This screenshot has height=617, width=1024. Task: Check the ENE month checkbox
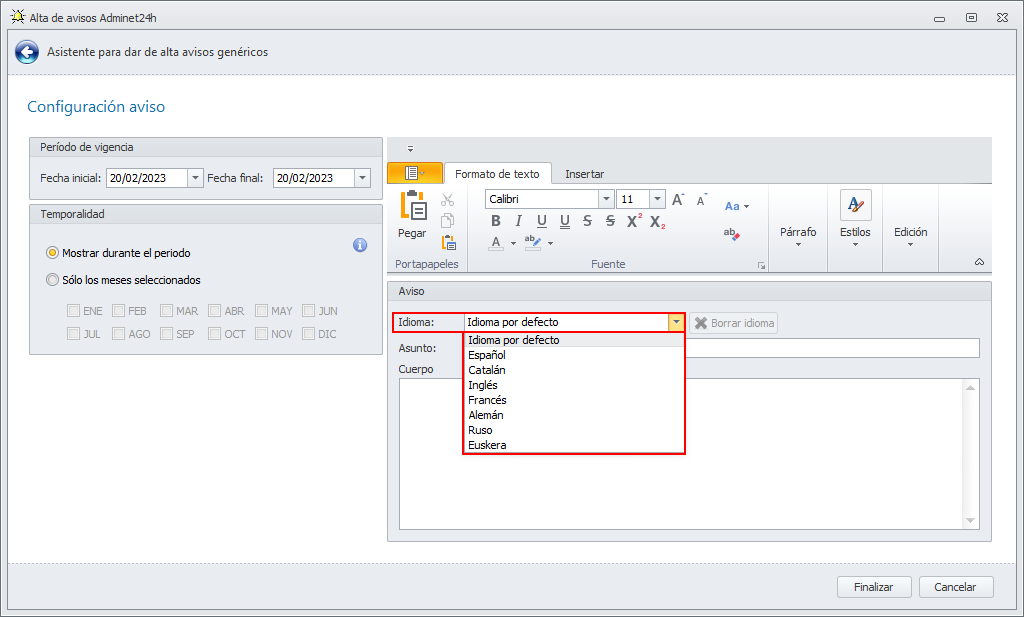(74, 311)
